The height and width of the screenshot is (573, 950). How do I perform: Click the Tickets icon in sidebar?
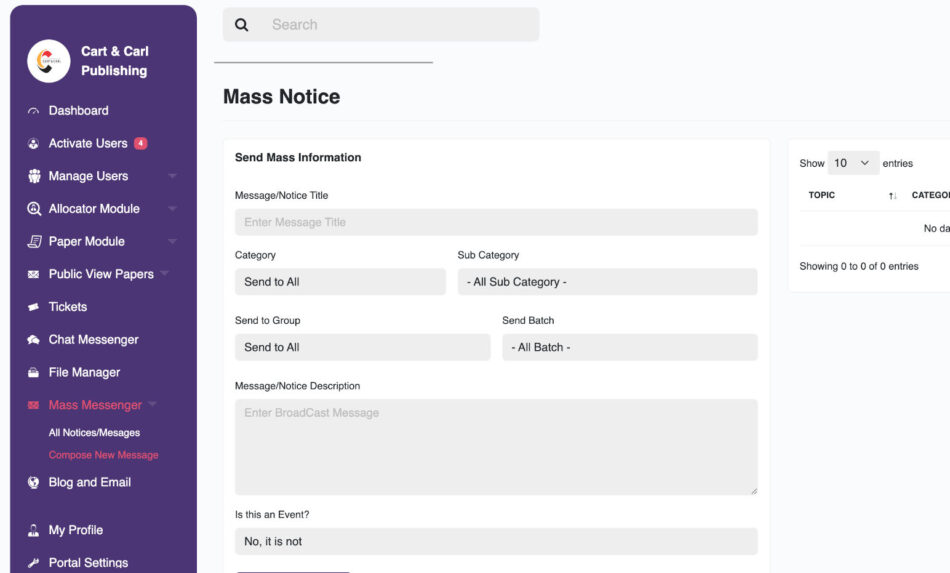33,307
